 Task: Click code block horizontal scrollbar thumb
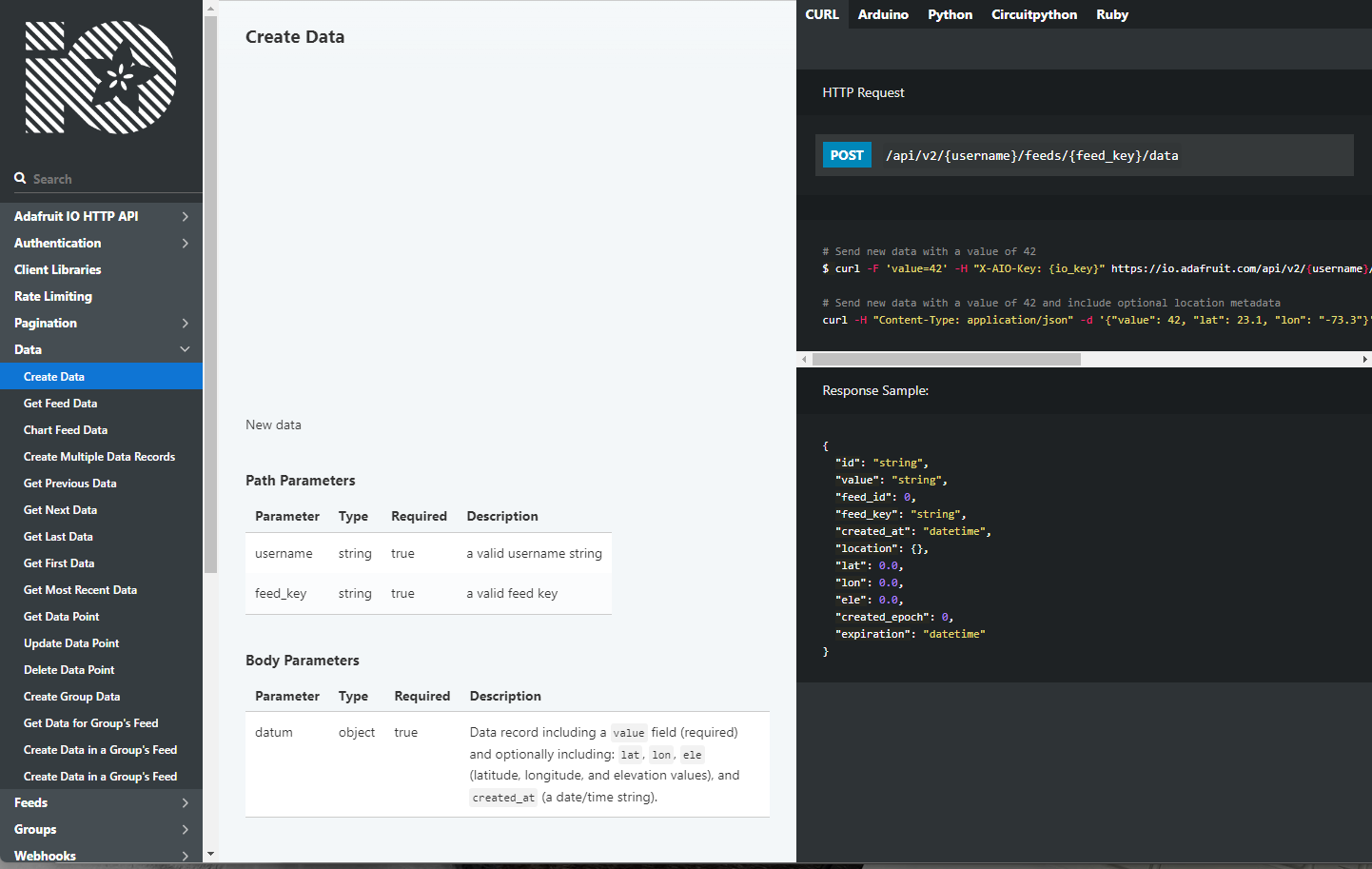click(947, 360)
